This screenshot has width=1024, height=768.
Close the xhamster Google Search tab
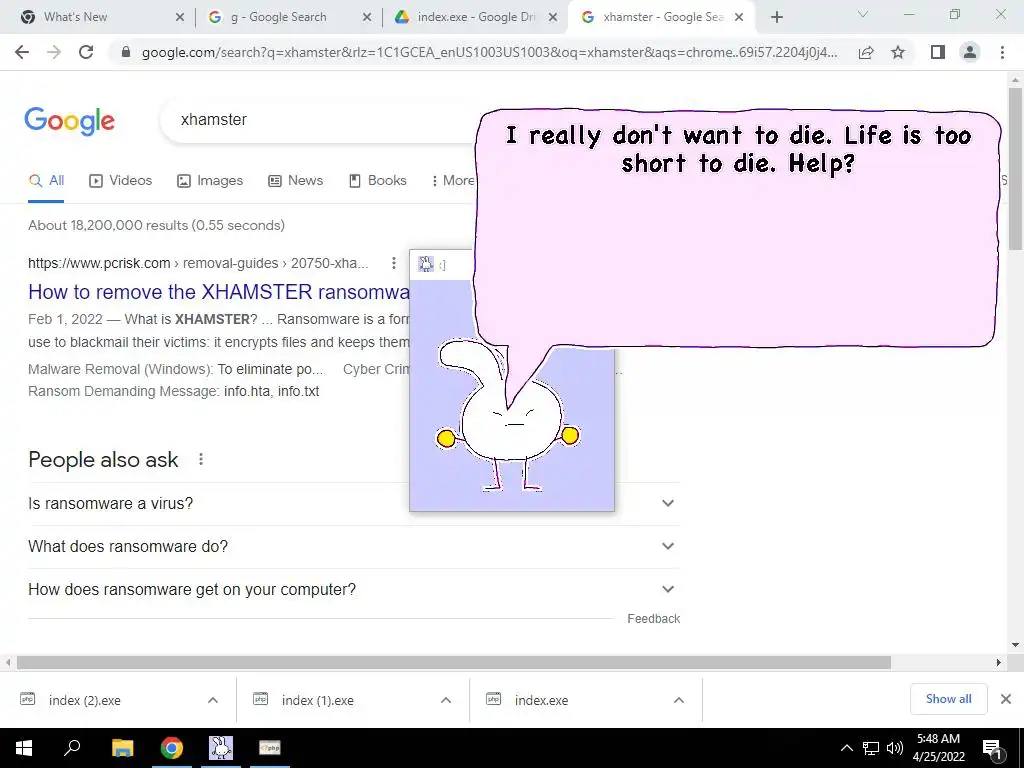point(739,17)
